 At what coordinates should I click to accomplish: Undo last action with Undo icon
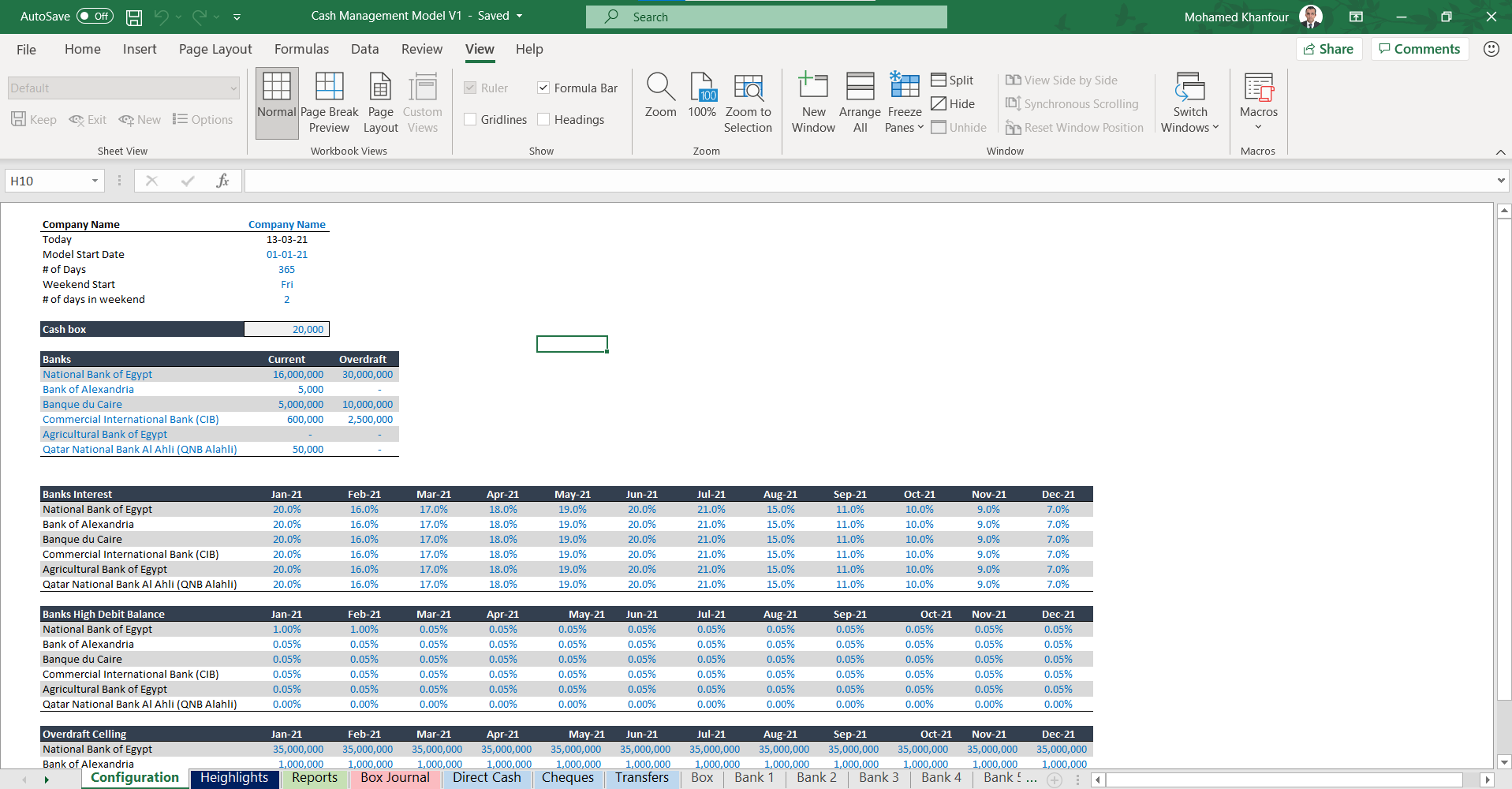(x=161, y=17)
